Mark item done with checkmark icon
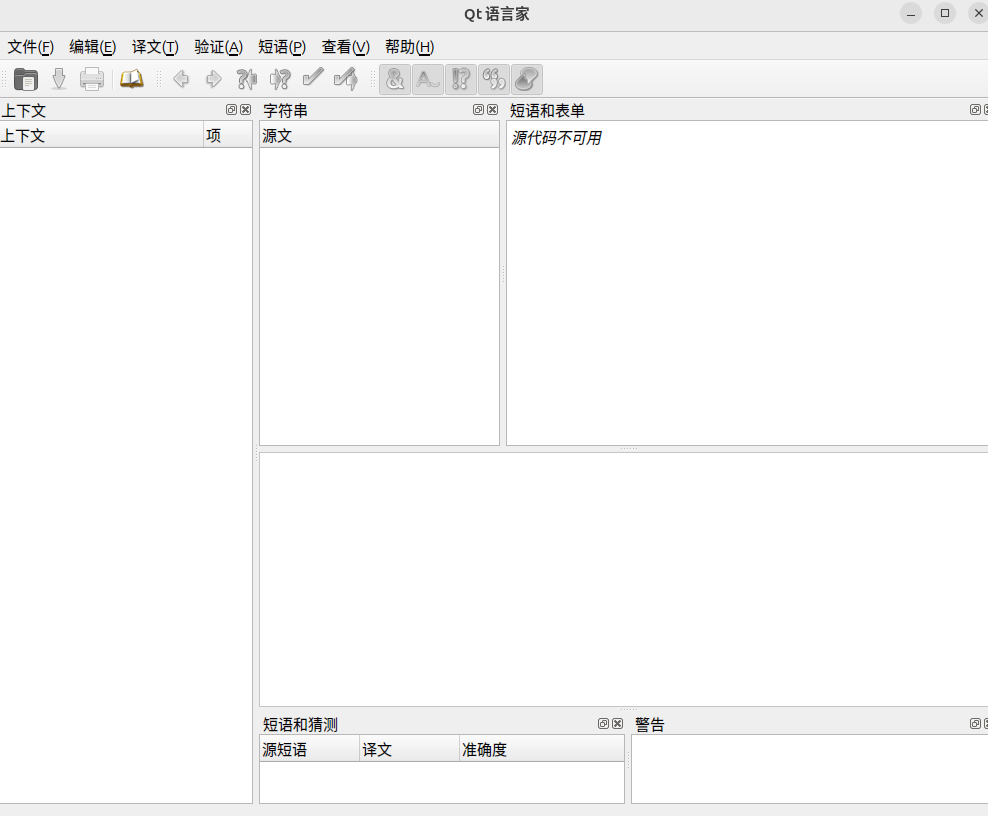988x816 pixels. (x=313, y=79)
